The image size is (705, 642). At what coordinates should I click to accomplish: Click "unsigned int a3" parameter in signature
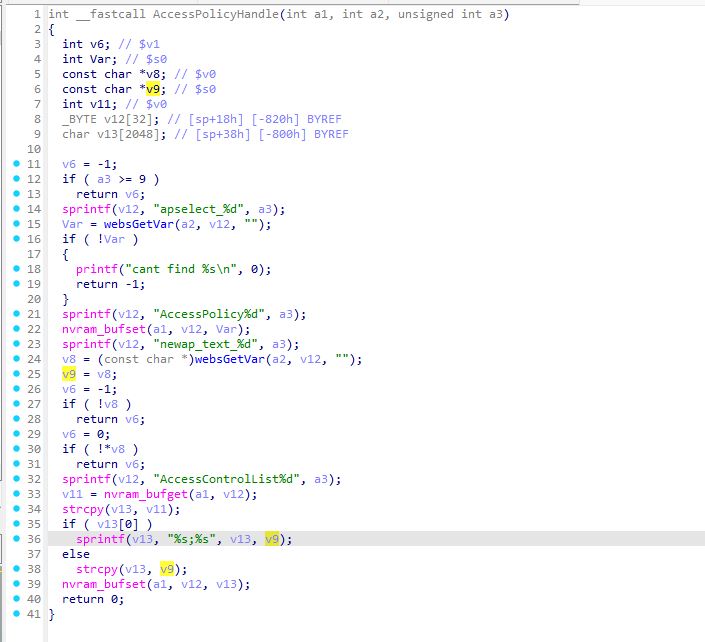[x=450, y=14]
